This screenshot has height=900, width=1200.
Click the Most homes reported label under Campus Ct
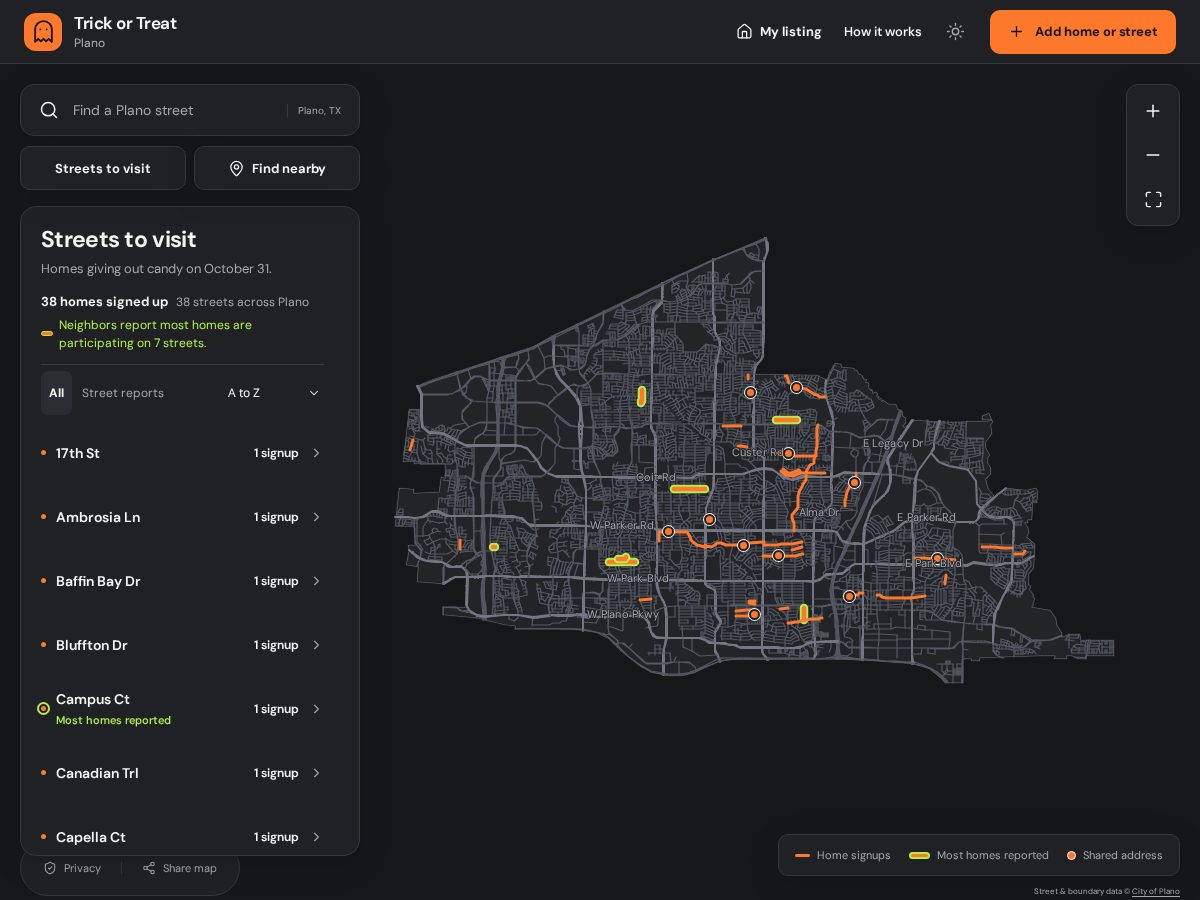(113, 721)
